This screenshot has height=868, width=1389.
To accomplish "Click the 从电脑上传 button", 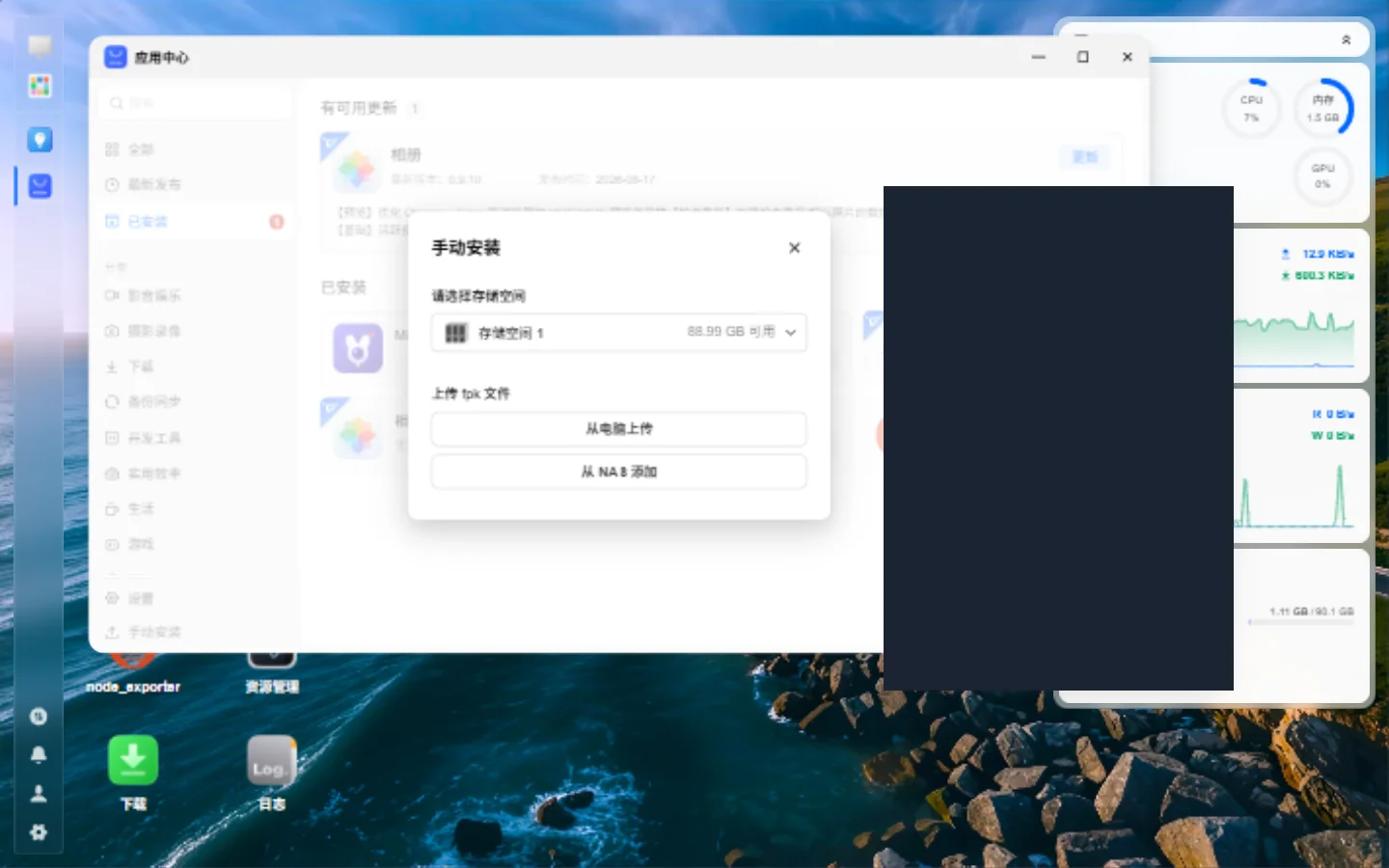I will [619, 428].
